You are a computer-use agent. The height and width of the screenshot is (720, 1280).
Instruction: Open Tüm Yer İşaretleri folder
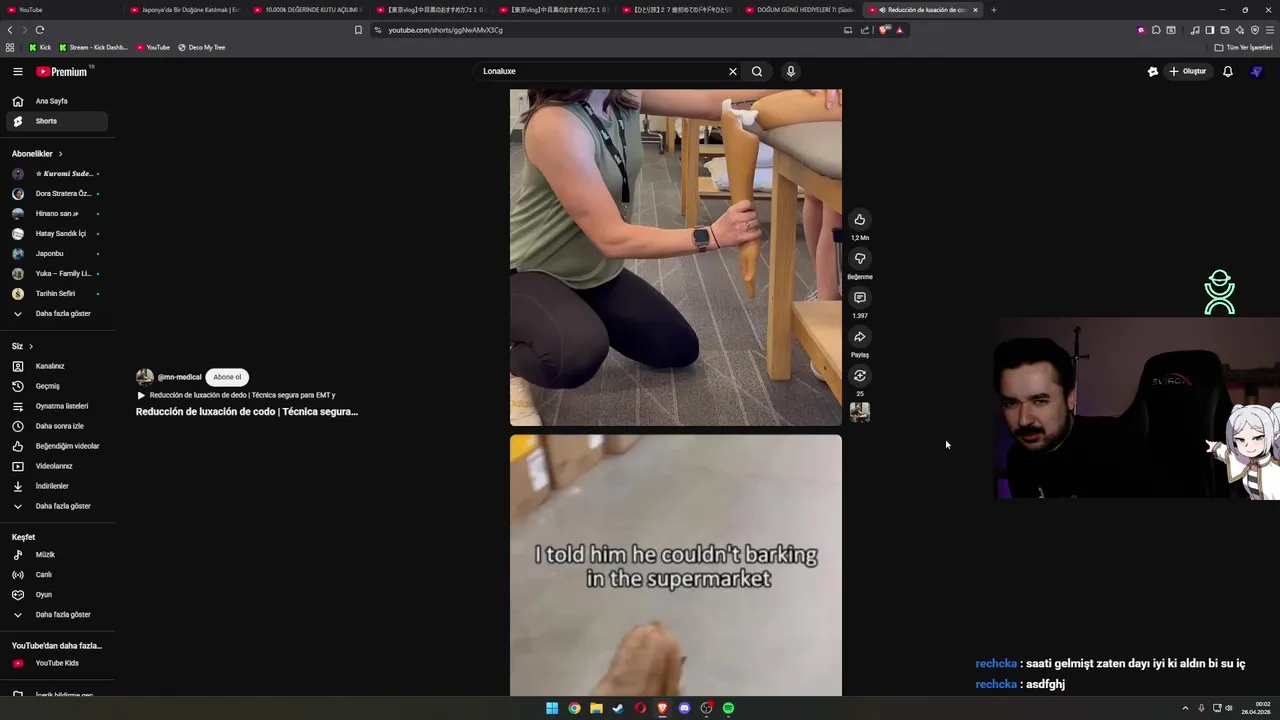[1243, 47]
